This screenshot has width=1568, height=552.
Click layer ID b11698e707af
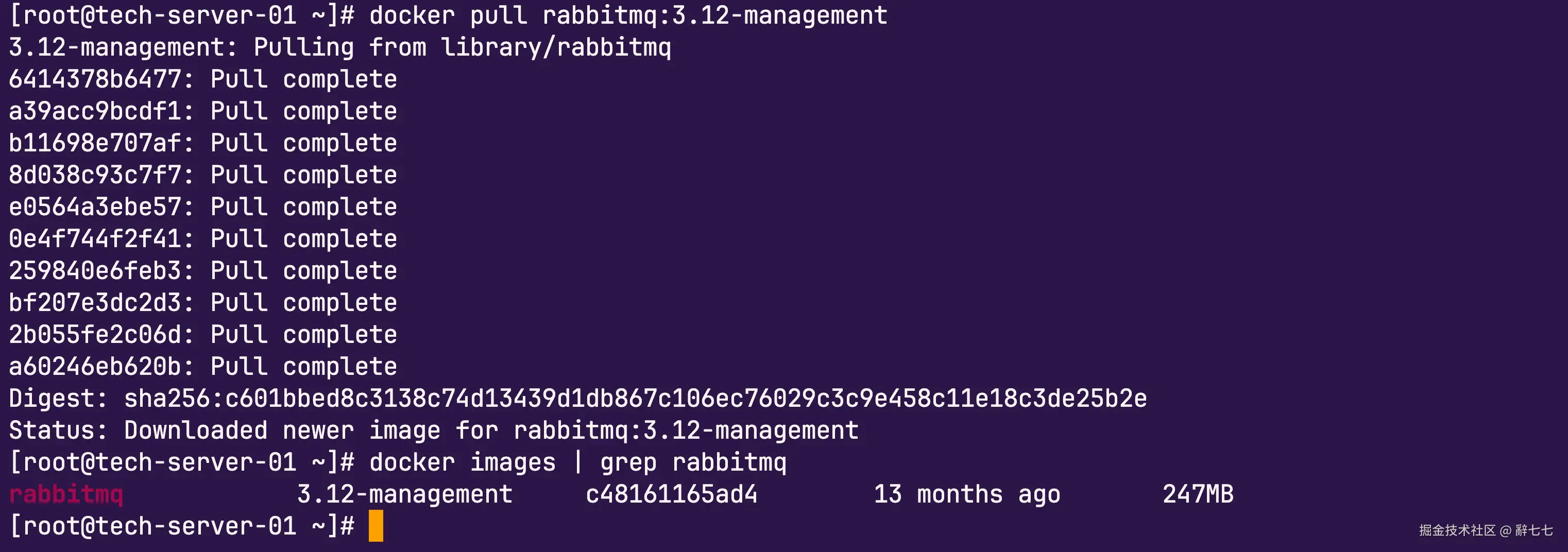[x=95, y=143]
